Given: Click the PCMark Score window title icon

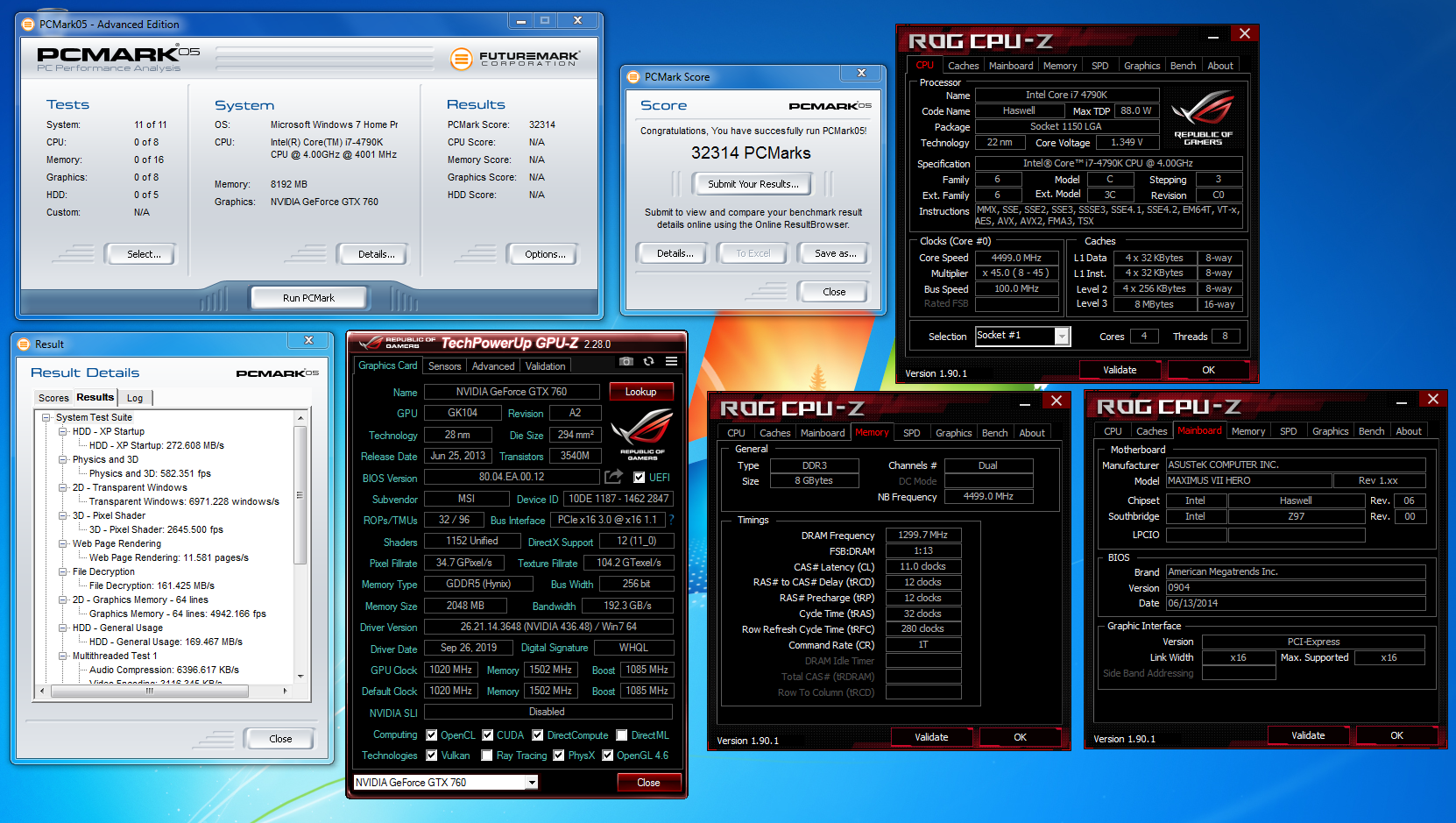Looking at the screenshot, I should (x=633, y=77).
